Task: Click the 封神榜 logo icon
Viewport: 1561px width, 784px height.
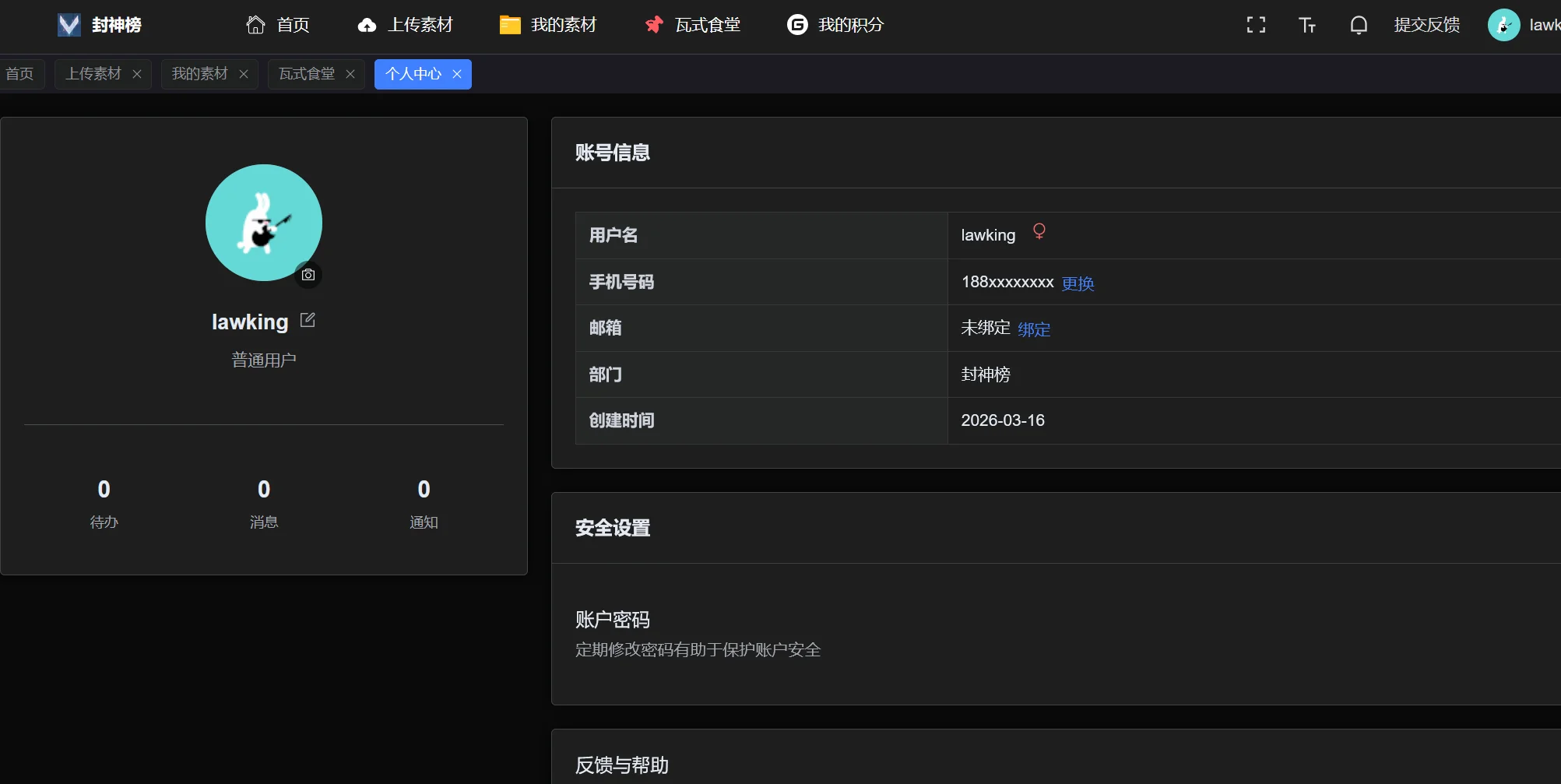Action: pos(69,25)
